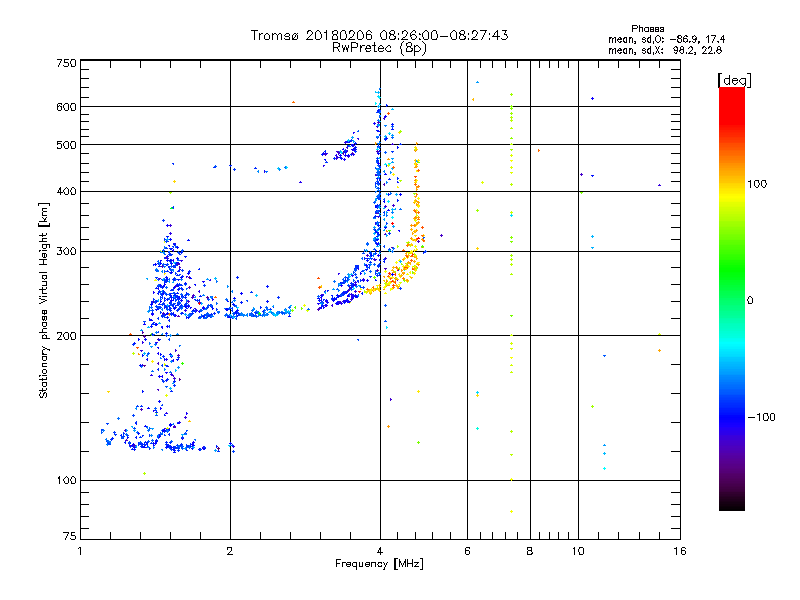The height and width of the screenshot is (600, 800).
Task: Click the '500' y-axis tick label
Action: coord(67,145)
